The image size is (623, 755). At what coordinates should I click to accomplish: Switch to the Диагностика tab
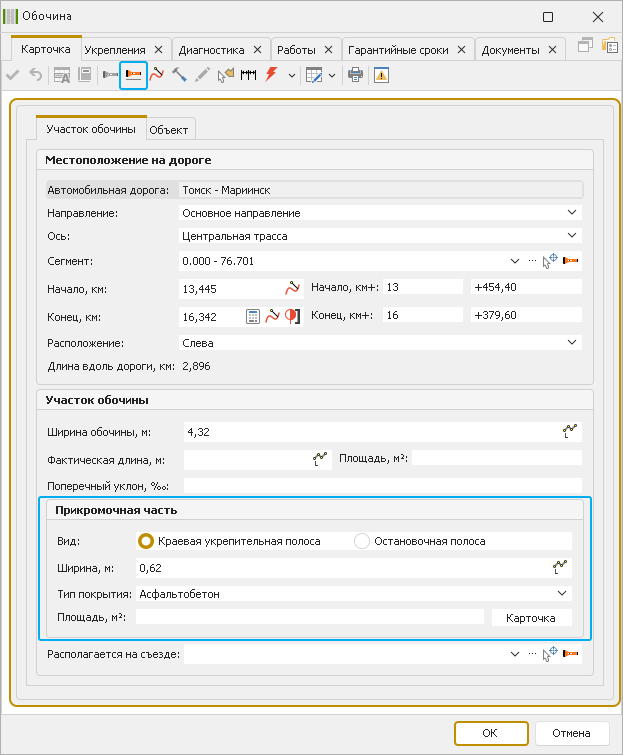point(210,50)
